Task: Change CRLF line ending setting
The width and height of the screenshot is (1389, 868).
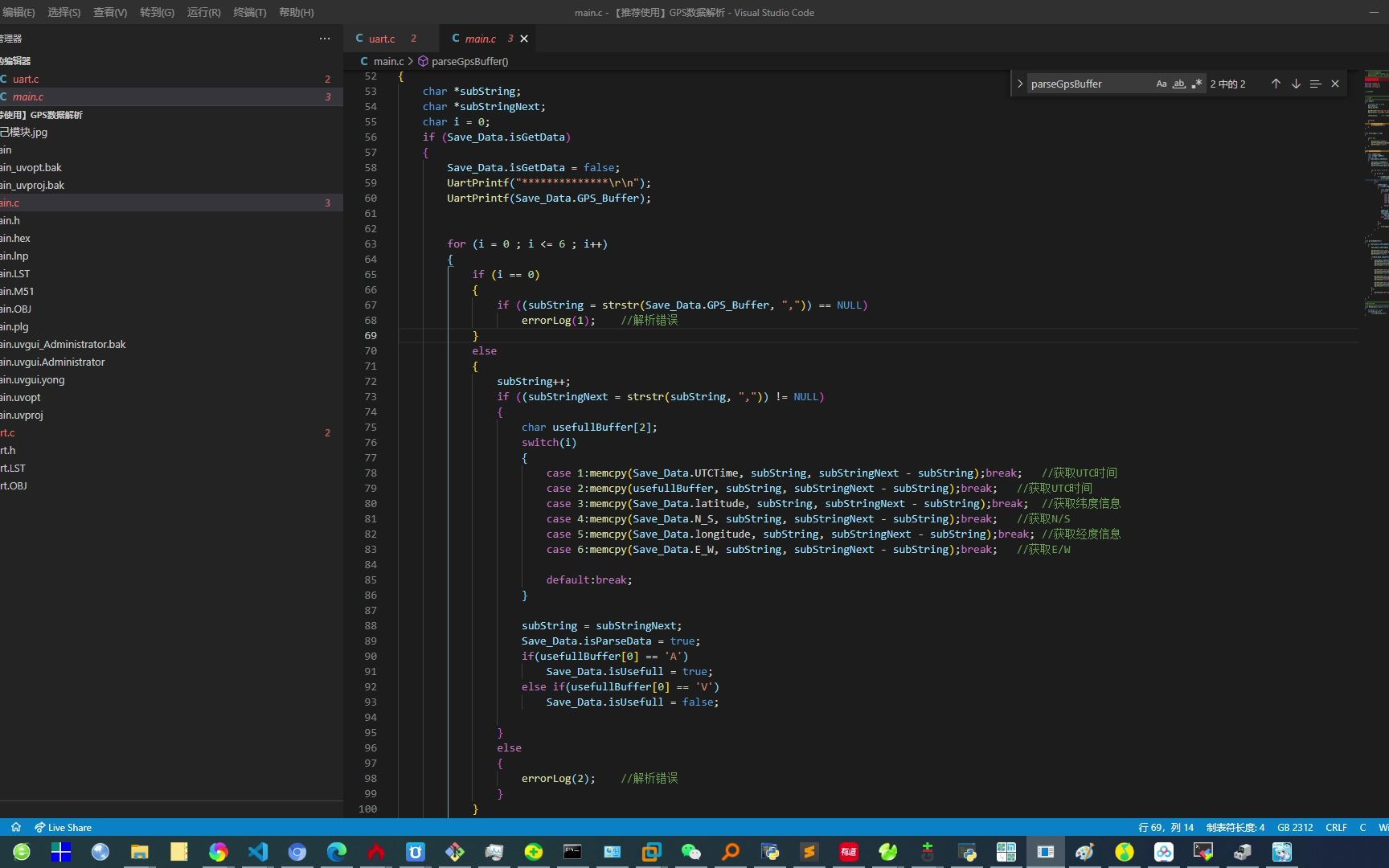Action: tap(1336, 827)
